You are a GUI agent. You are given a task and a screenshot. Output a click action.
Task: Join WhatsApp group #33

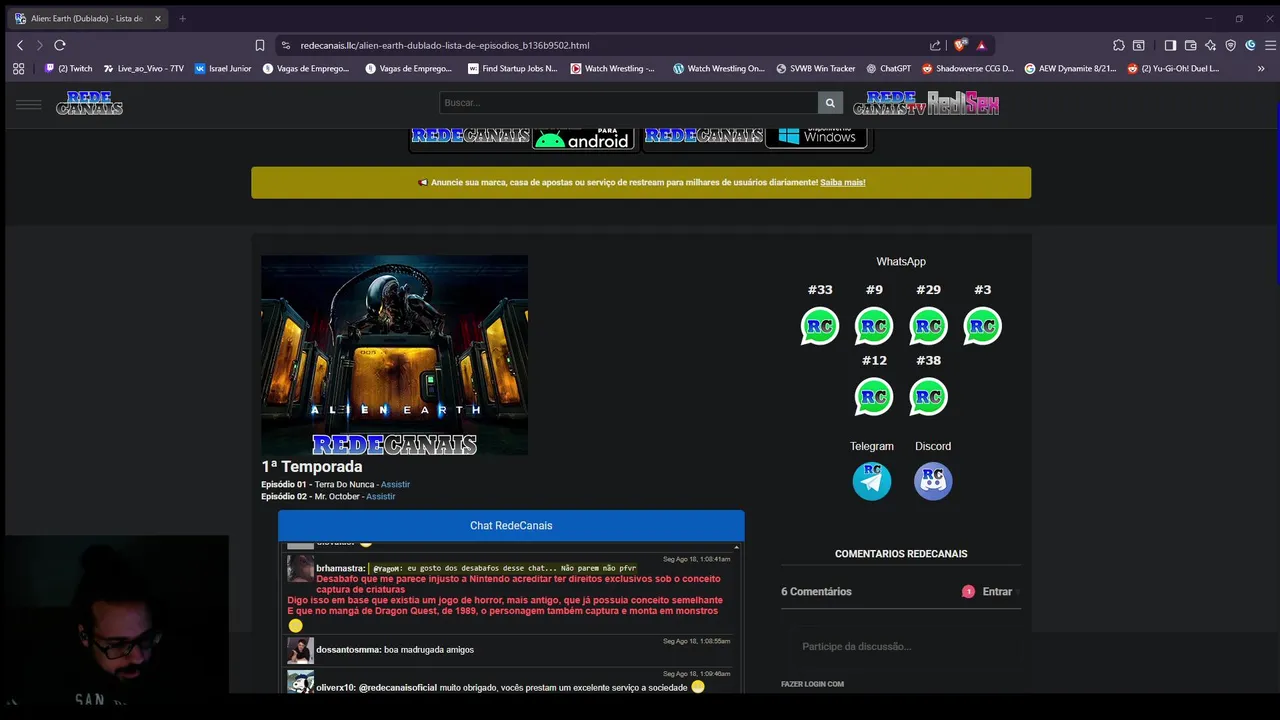pyautogui.click(x=820, y=326)
